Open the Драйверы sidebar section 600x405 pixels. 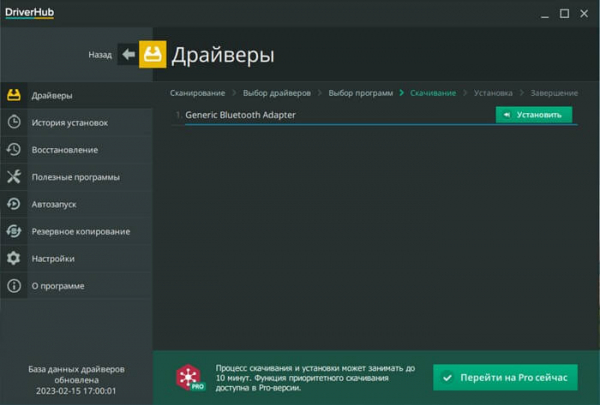(77, 95)
